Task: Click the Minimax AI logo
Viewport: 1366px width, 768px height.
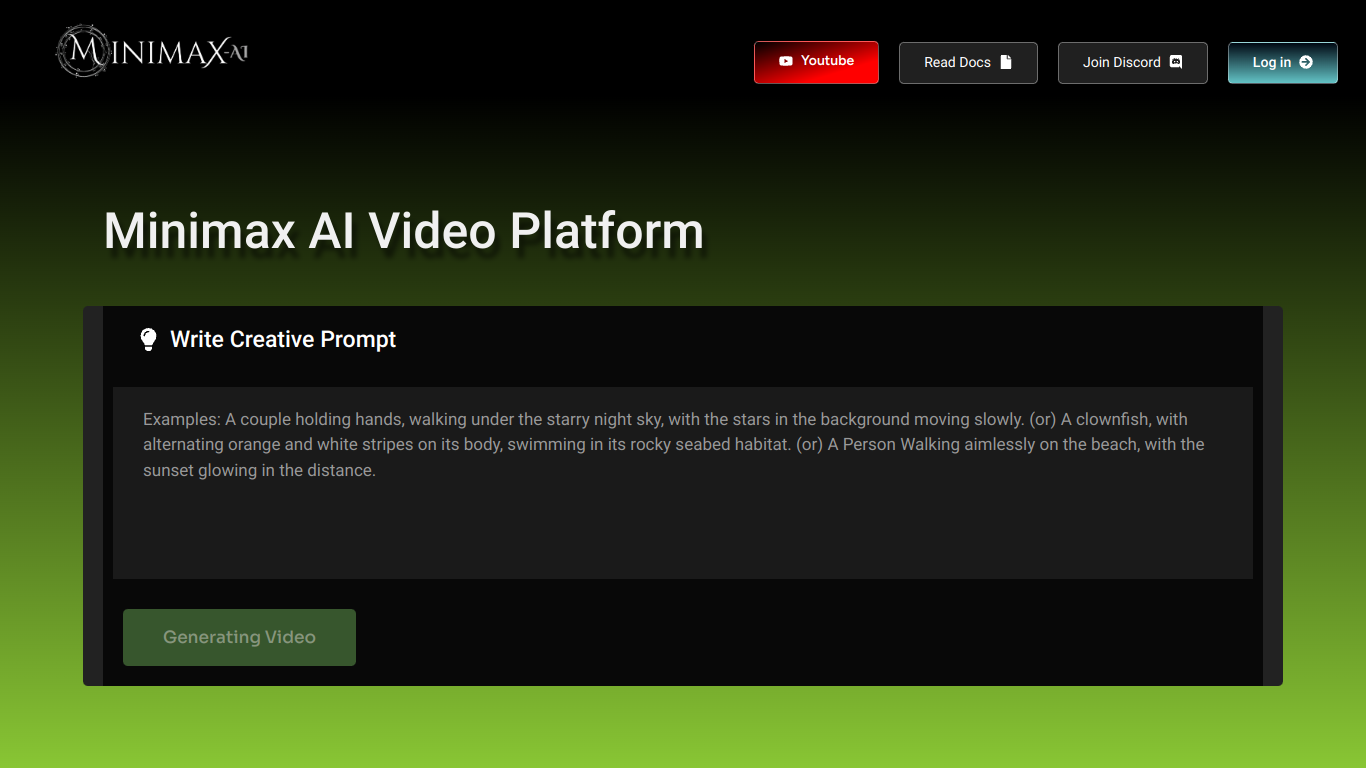Action: [x=152, y=51]
